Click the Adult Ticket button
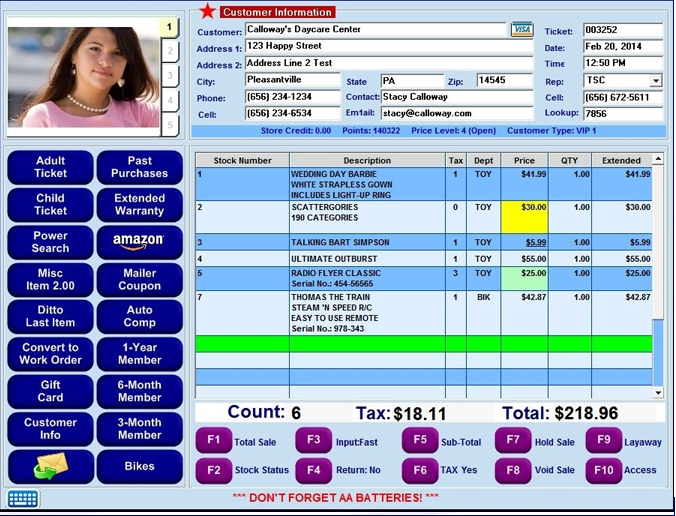 click(50, 167)
